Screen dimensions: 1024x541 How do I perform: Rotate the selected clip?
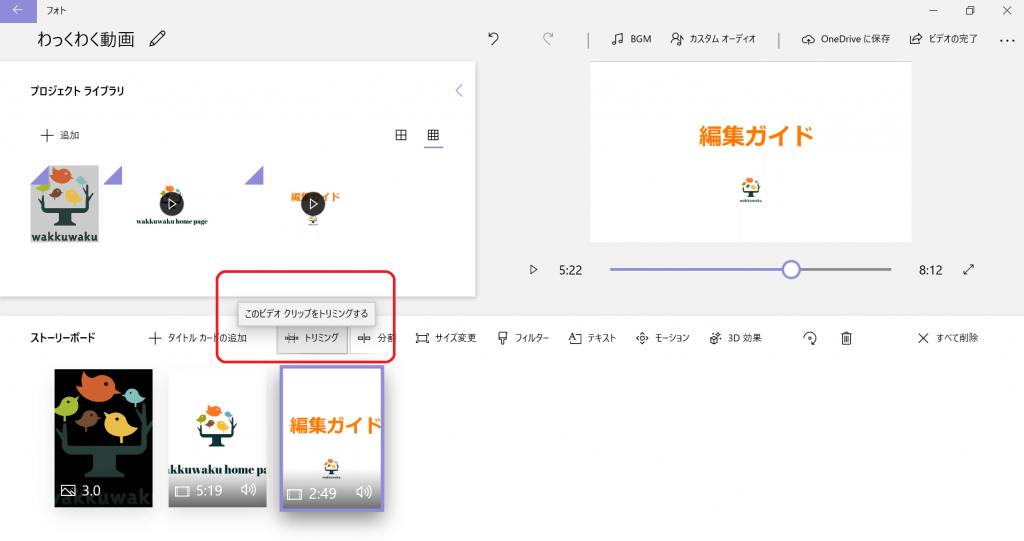(810, 339)
